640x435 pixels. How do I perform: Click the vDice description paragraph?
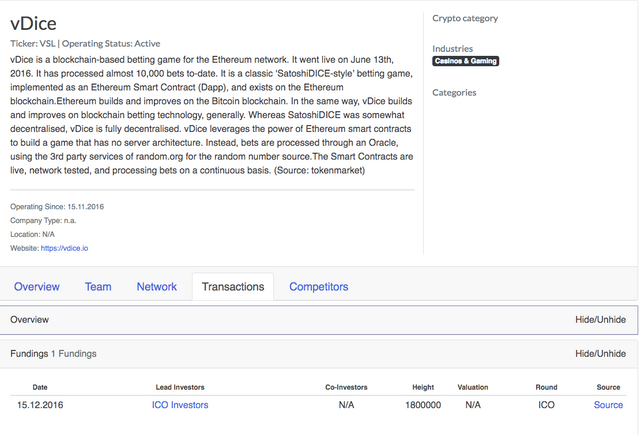pyautogui.click(x=211, y=115)
